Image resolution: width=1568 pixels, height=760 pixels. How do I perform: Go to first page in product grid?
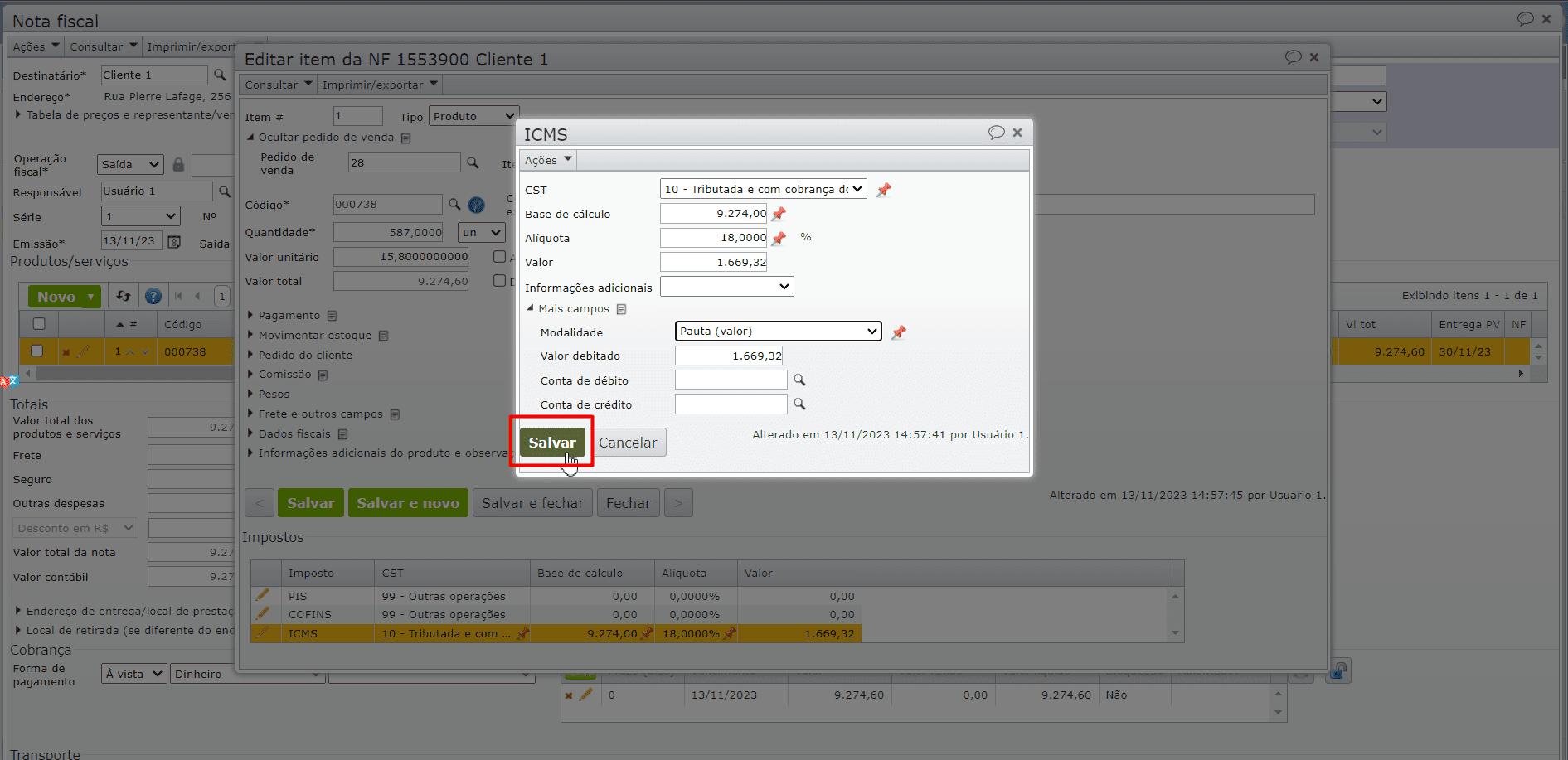[178, 296]
